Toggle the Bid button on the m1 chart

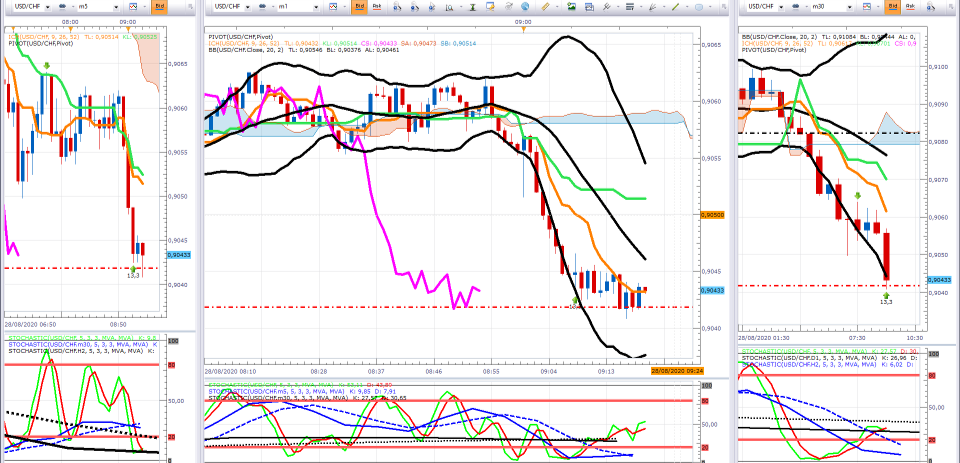359,6
